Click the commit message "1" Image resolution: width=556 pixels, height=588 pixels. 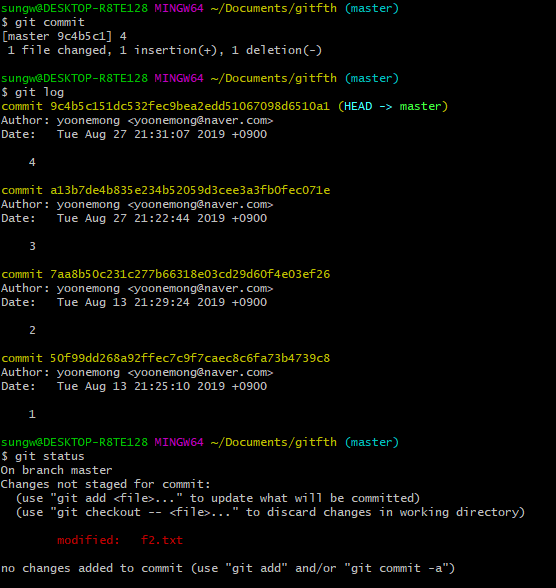(32, 414)
